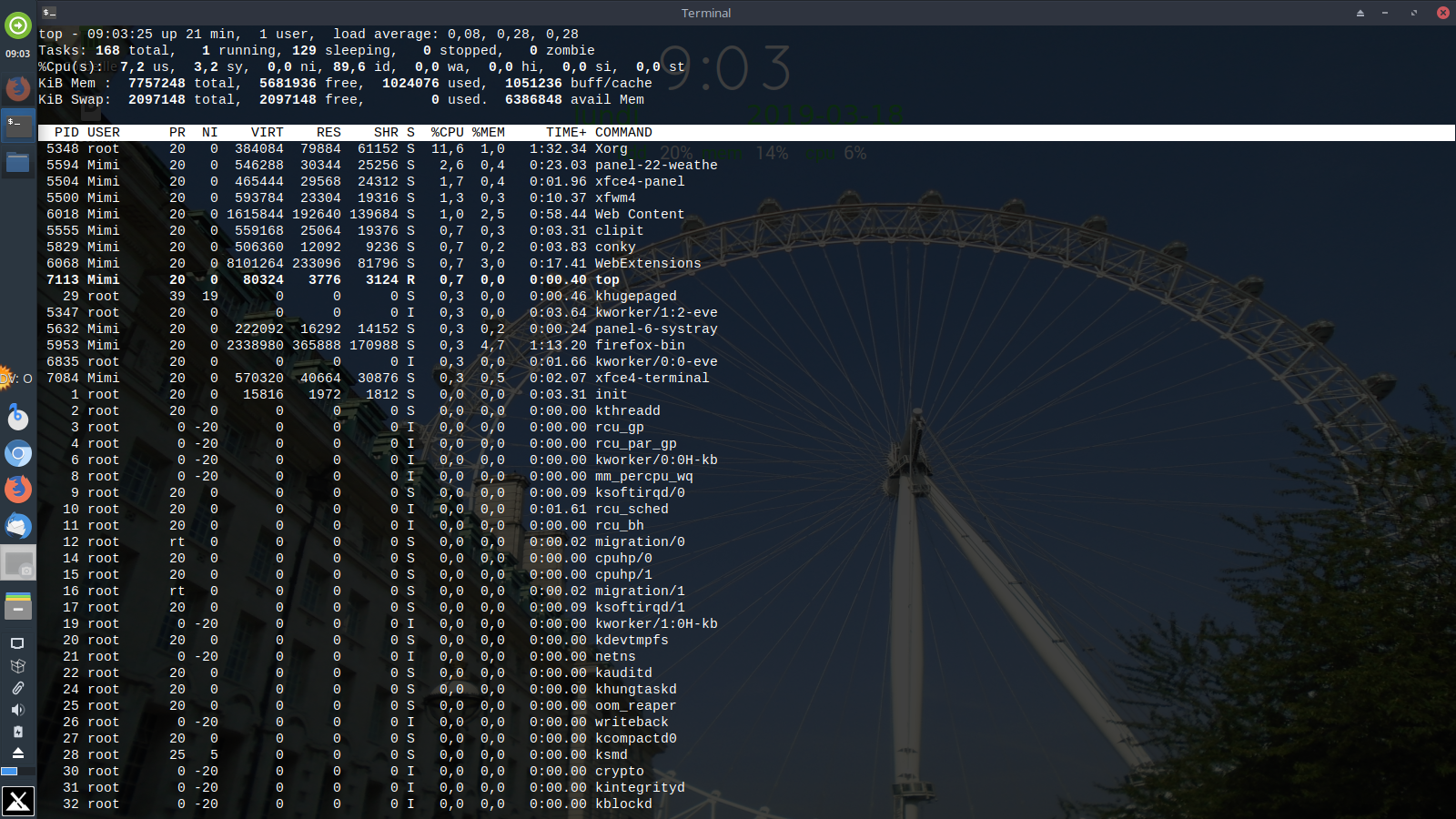Open the panel clock showing 09:03
Screen dimensions: 1456x819
click(18, 54)
